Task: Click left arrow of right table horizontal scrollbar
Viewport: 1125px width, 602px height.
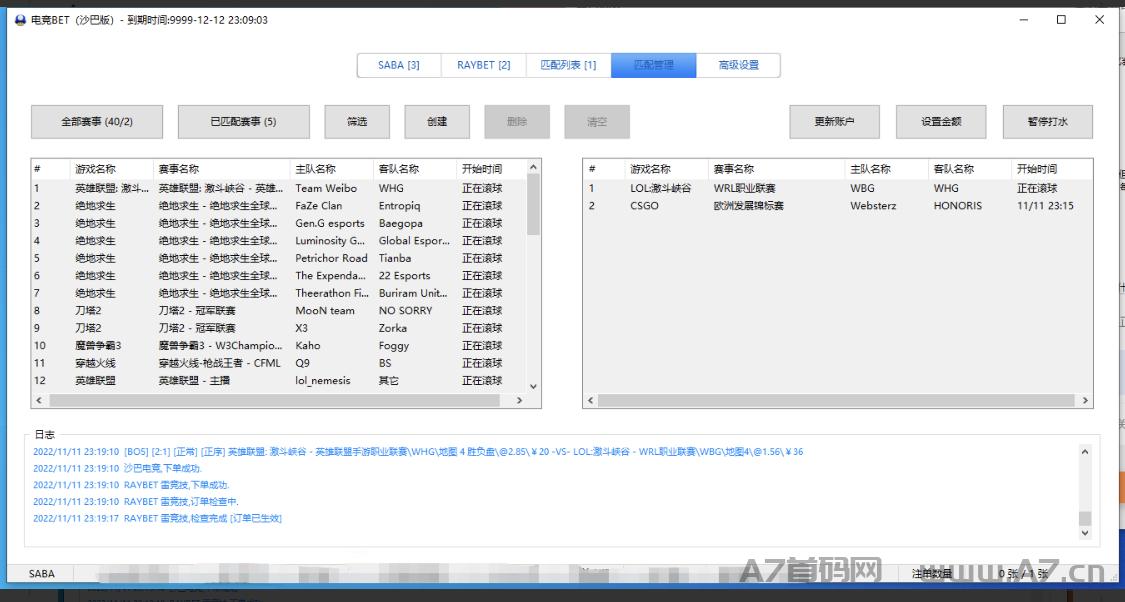Action: click(x=591, y=400)
